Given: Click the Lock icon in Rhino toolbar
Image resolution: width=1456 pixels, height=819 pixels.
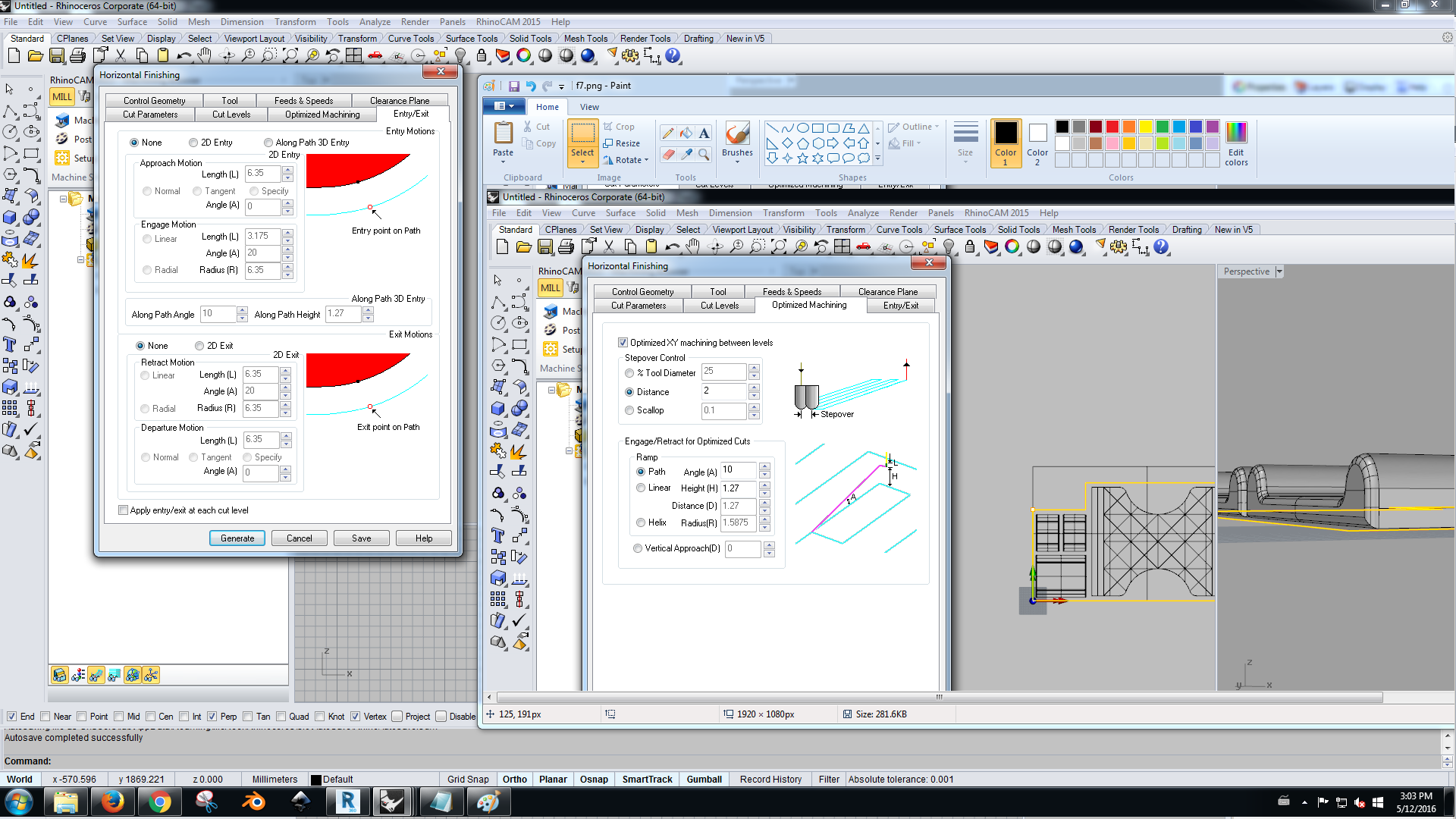Looking at the screenshot, I should (482, 55).
